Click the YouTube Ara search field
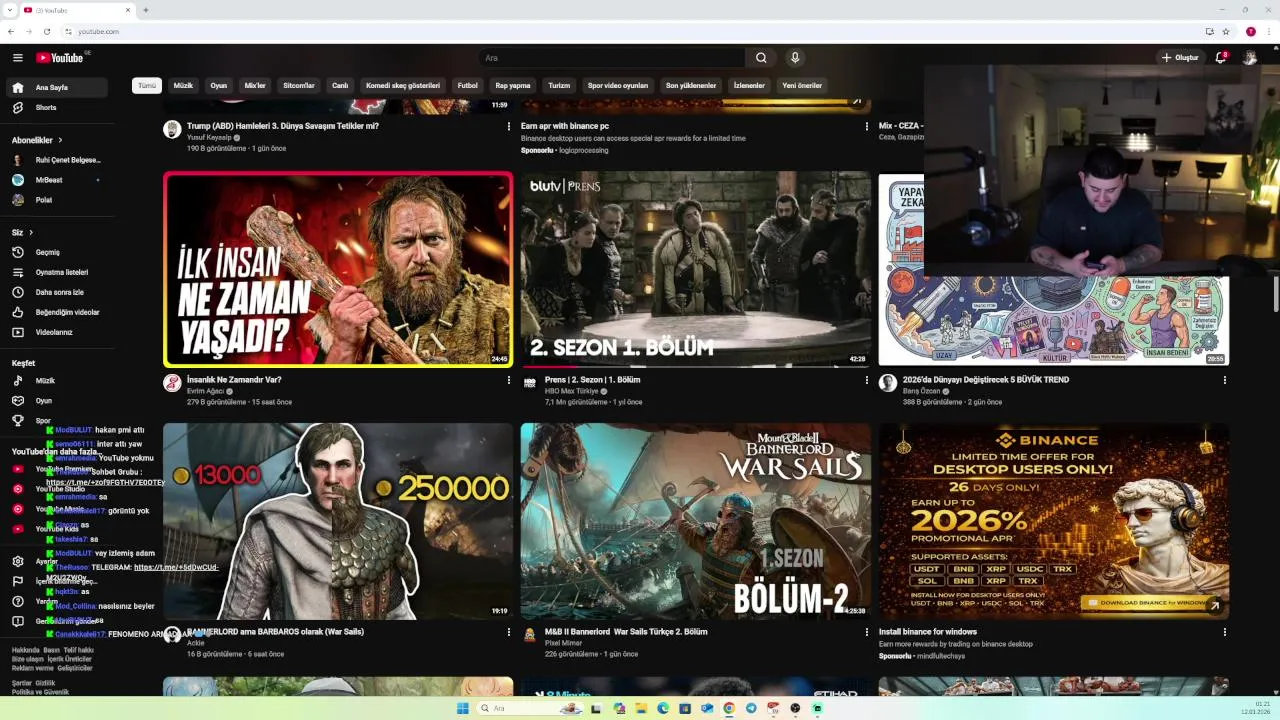Screen dimensions: 1280x720 click(x=612, y=58)
